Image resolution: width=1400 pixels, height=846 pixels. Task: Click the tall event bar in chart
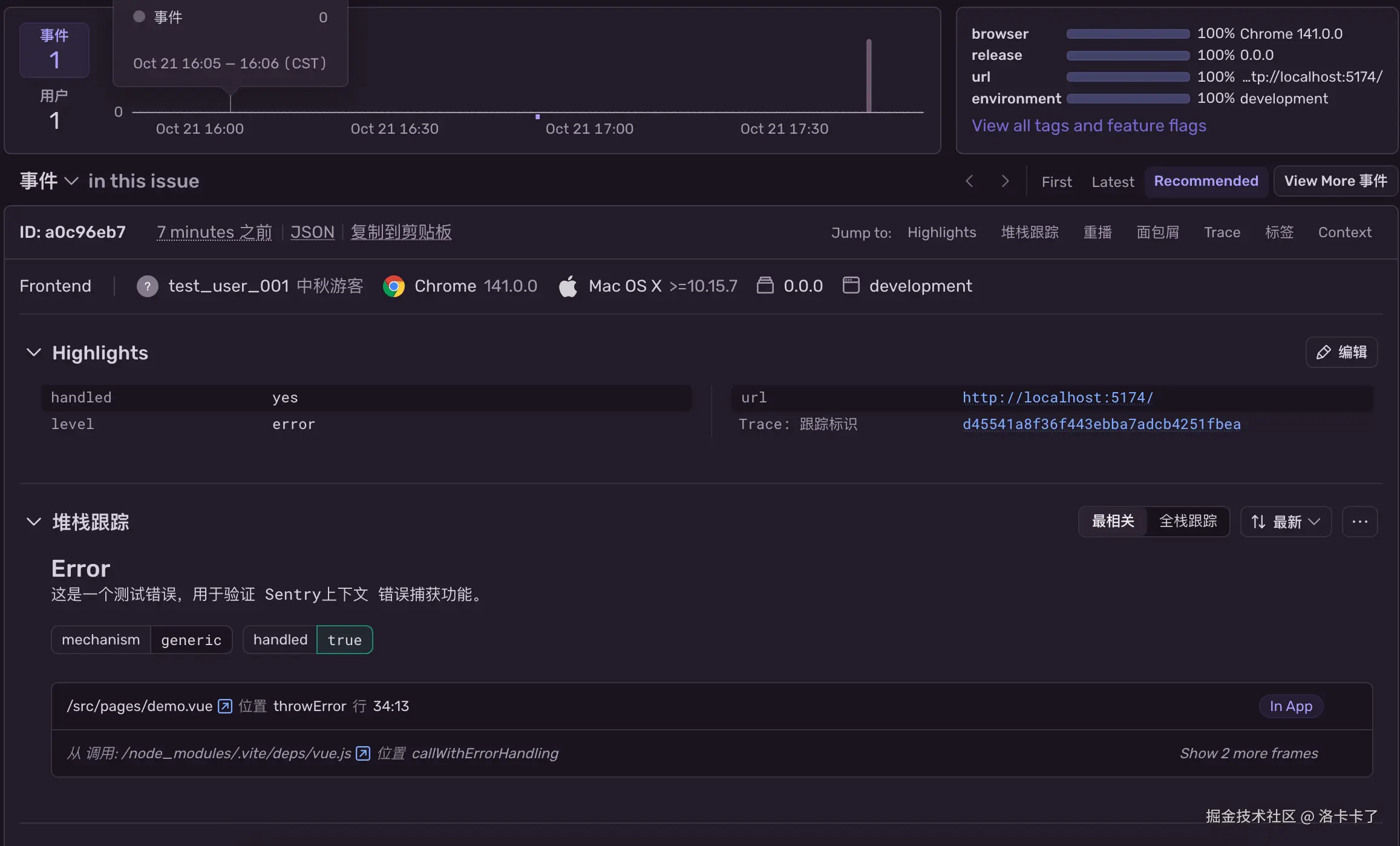[869, 76]
